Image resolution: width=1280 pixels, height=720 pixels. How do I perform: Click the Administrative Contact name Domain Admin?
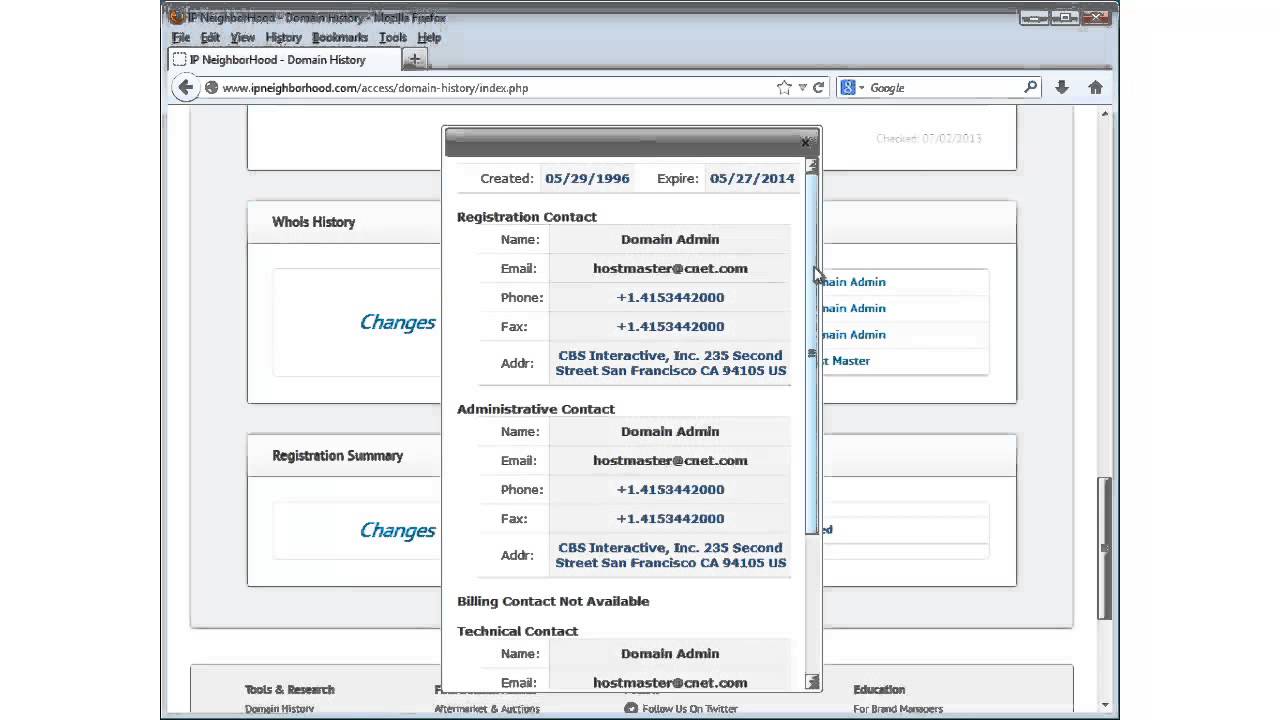[x=670, y=432]
